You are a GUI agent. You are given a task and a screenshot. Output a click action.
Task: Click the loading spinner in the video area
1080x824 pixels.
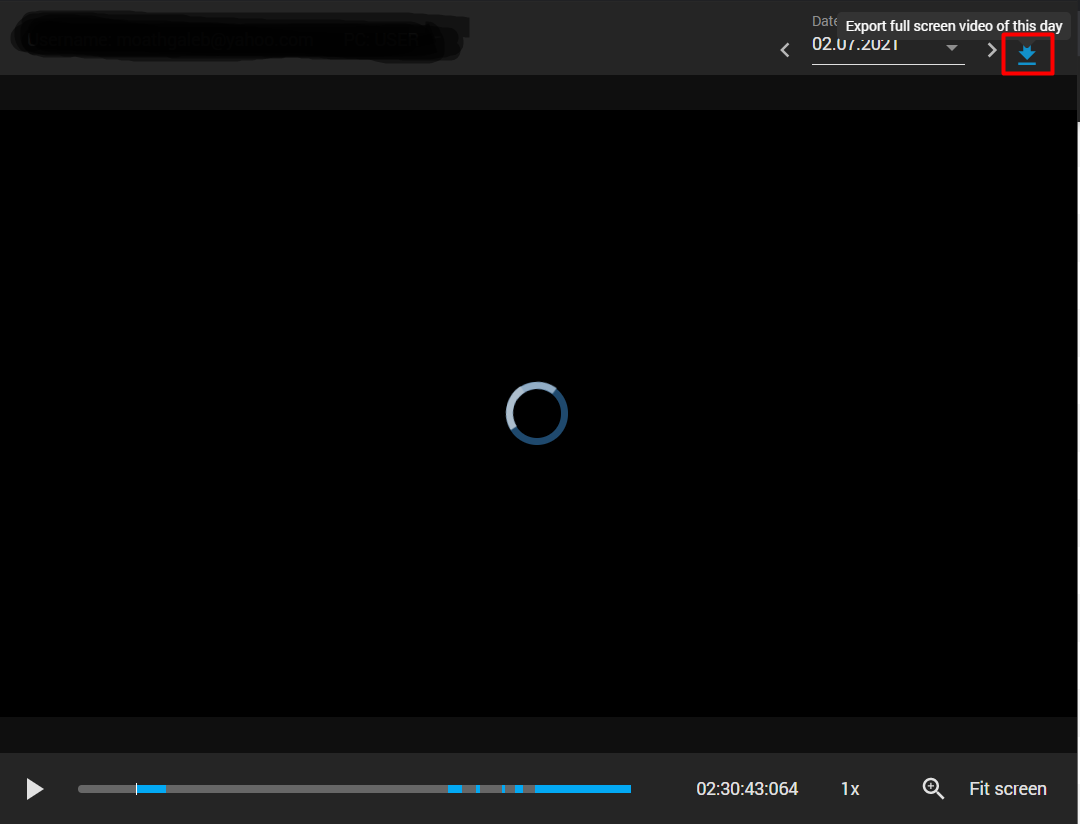pos(537,412)
